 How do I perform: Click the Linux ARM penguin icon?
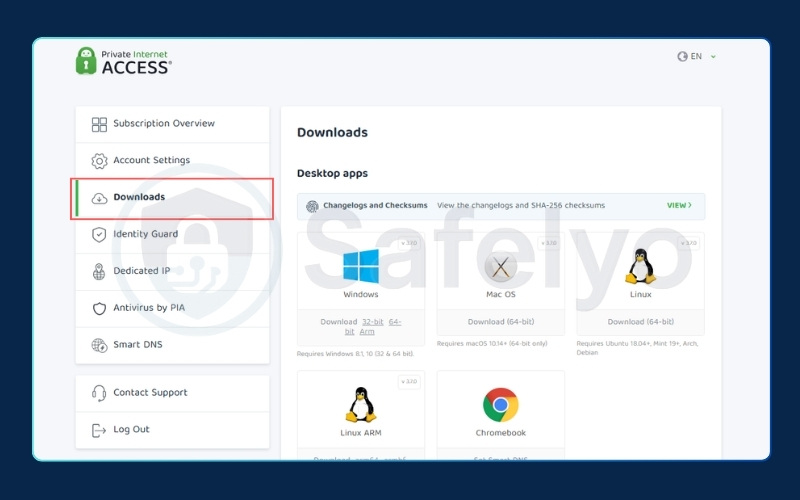pos(360,404)
